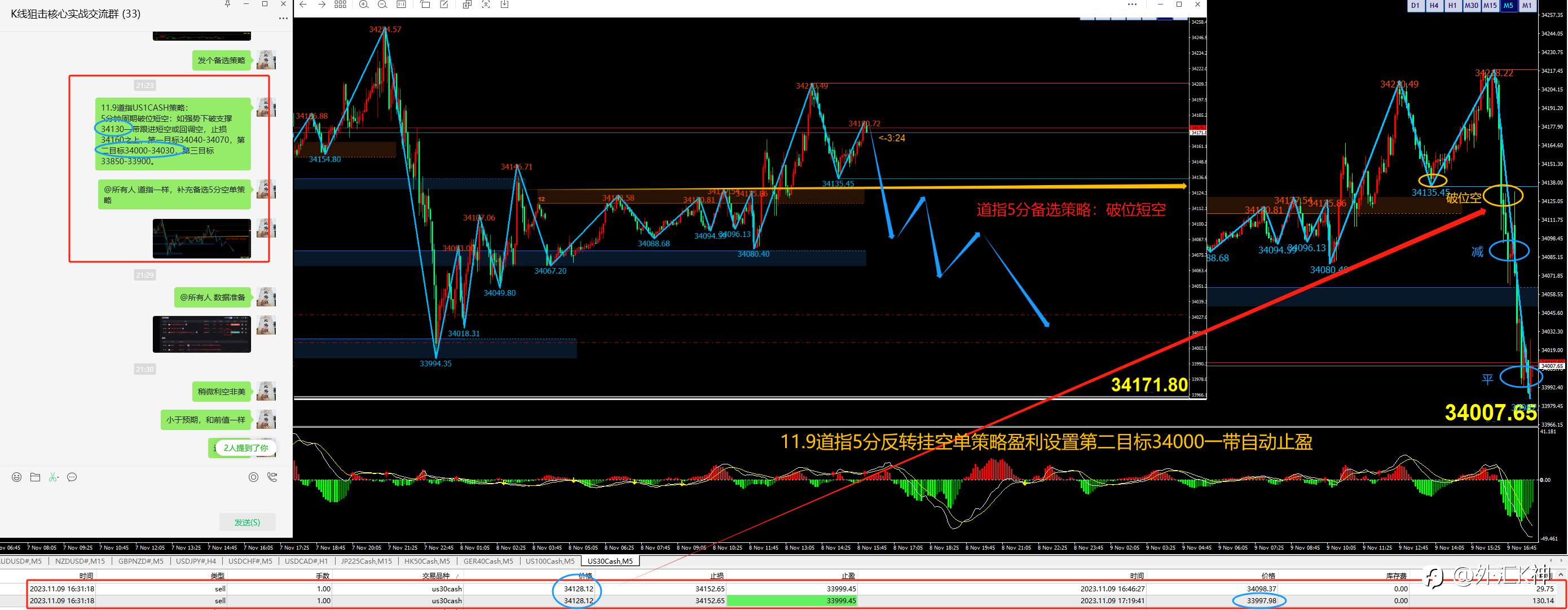Open chart thumbnail in strategy message
This screenshot has height=610, width=1568.
[x=201, y=239]
